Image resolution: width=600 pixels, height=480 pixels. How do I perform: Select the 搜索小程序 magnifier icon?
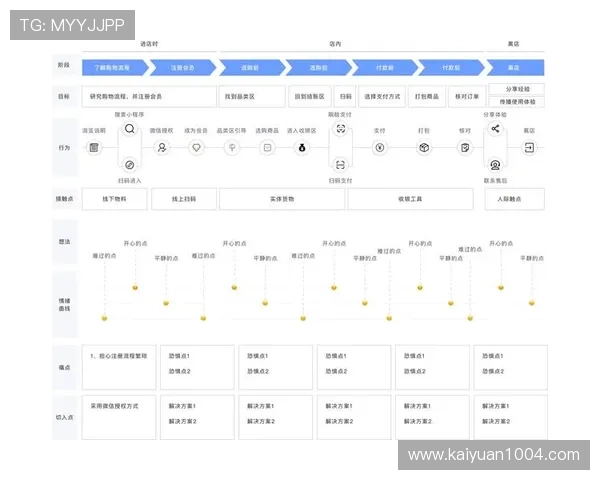(129, 129)
